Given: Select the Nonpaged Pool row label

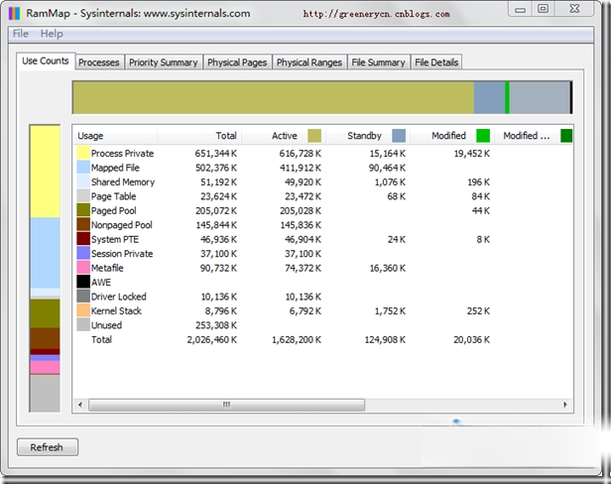Looking at the screenshot, I should pos(122,225).
